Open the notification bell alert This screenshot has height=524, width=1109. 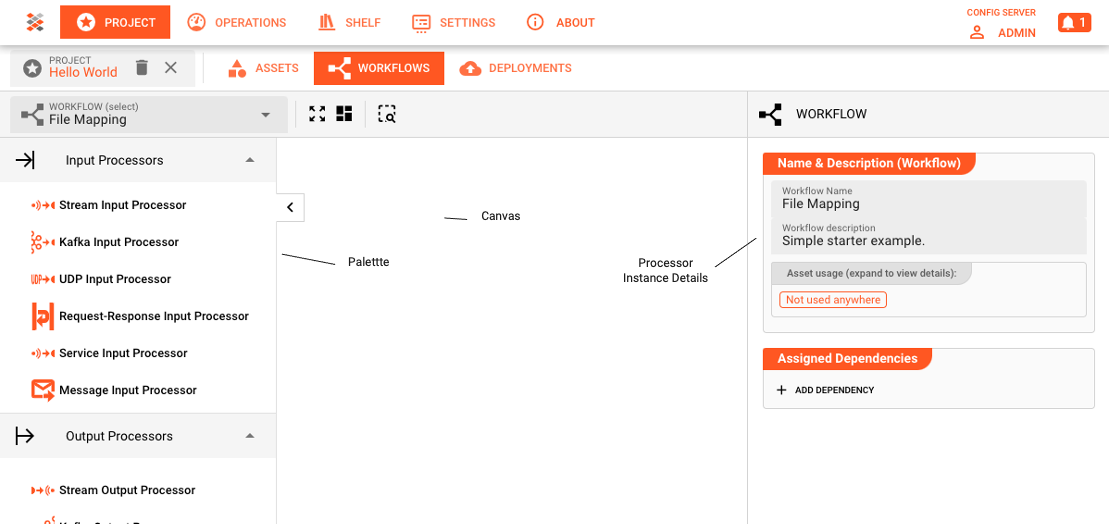pos(1074,22)
